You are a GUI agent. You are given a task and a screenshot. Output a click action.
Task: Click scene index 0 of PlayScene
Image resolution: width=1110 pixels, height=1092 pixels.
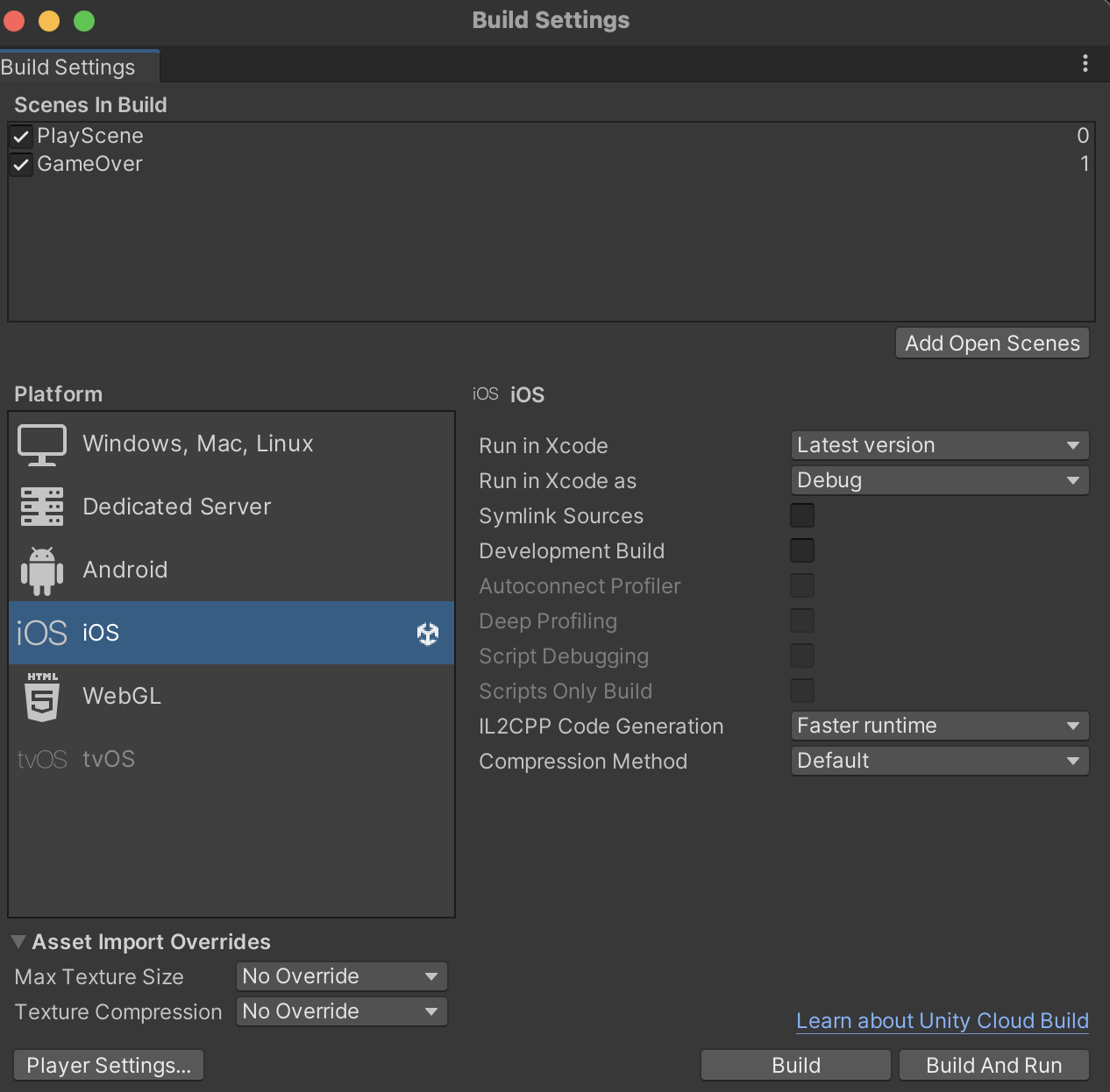click(1083, 136)
